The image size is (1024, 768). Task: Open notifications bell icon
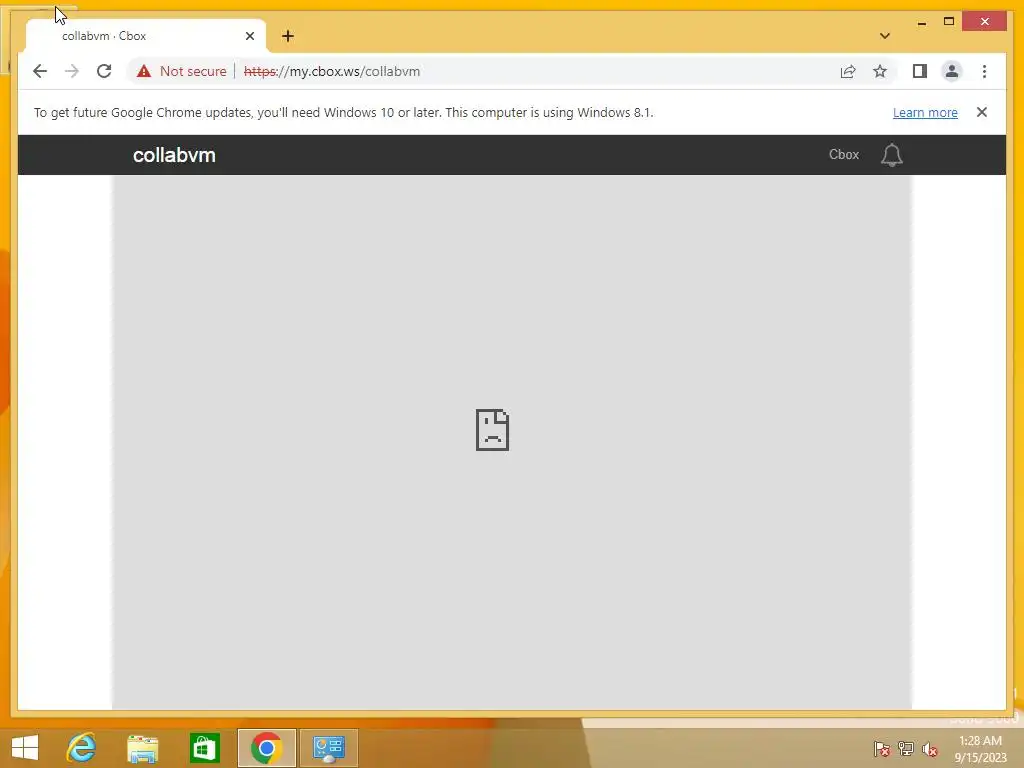pos(891,155)
